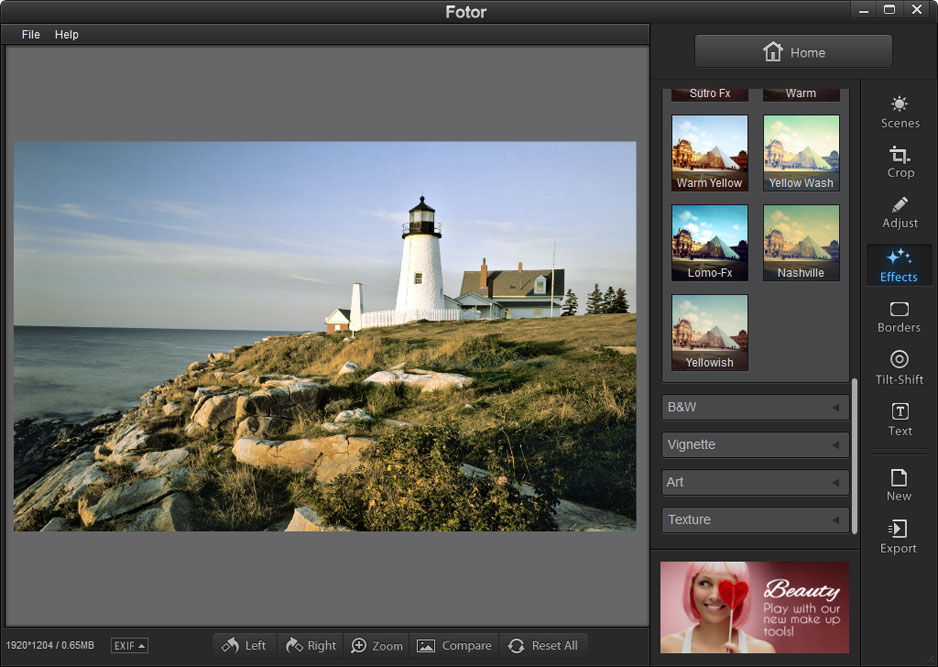Show EXIF information
The image size is (938, 667).
click(x=129, y=645)
